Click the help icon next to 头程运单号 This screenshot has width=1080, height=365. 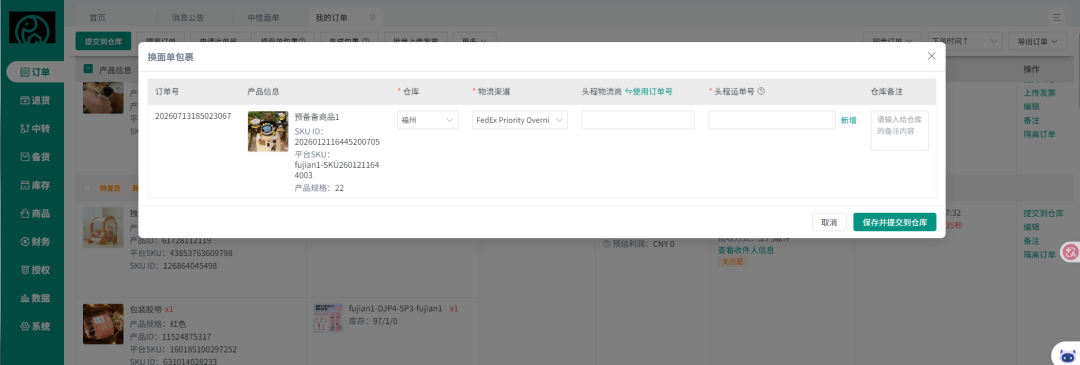coord(761,91)
